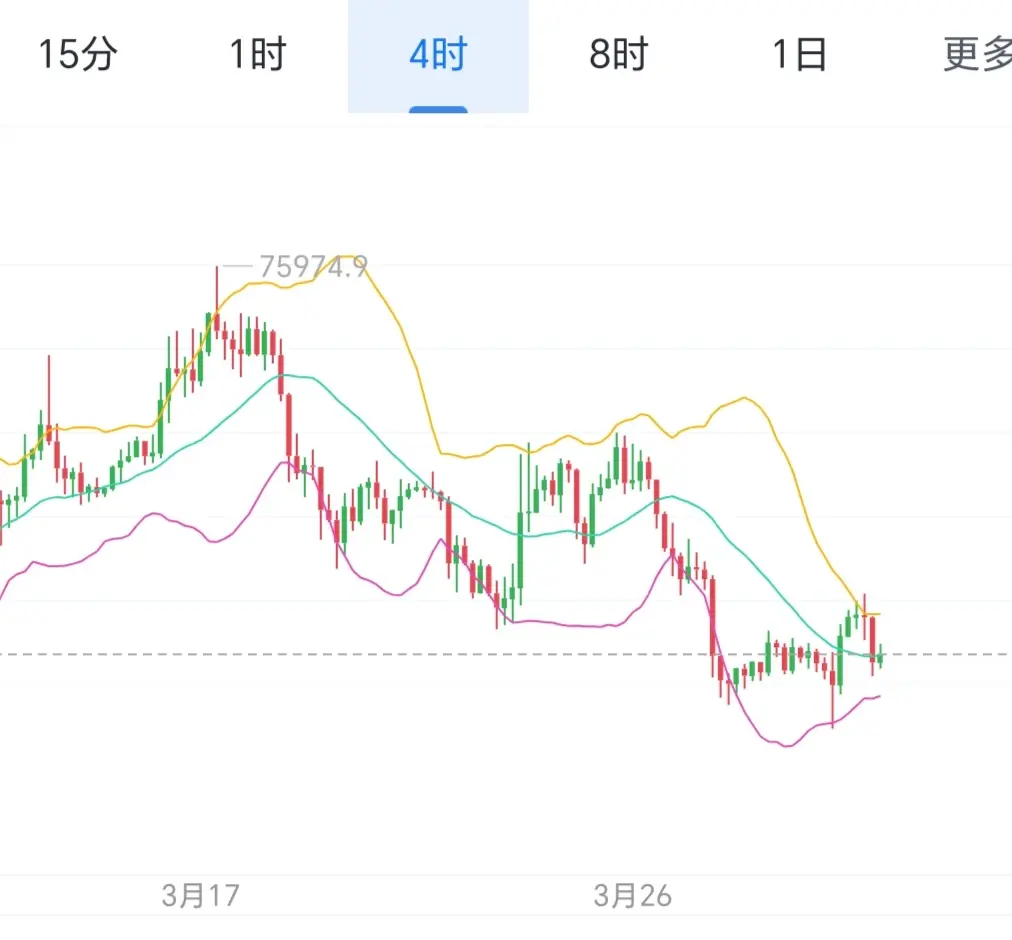Image resolution: width=1012 pixels, height=940 pixels.
Task: Select the latest rightmost candlestick
Action: (881, 655)
